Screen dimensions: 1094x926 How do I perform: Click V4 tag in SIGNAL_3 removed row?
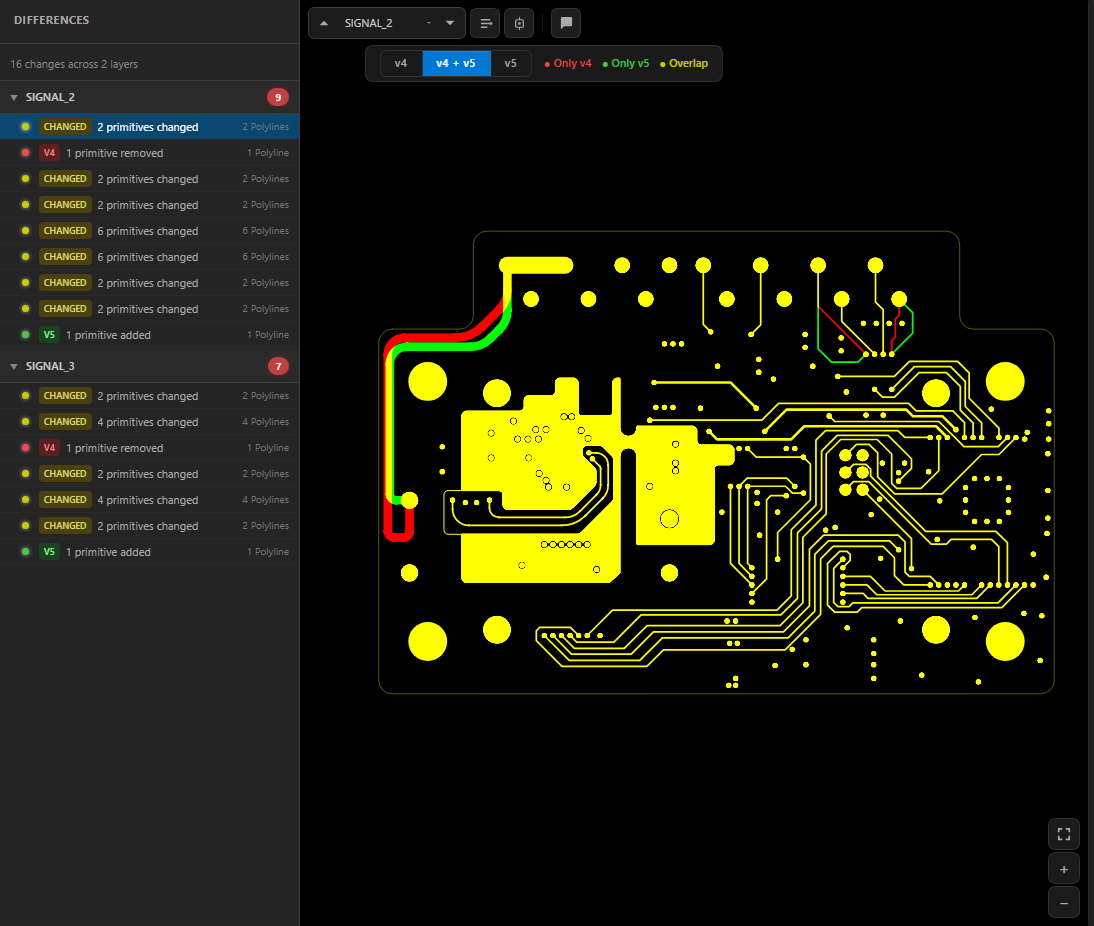(49, 448)
